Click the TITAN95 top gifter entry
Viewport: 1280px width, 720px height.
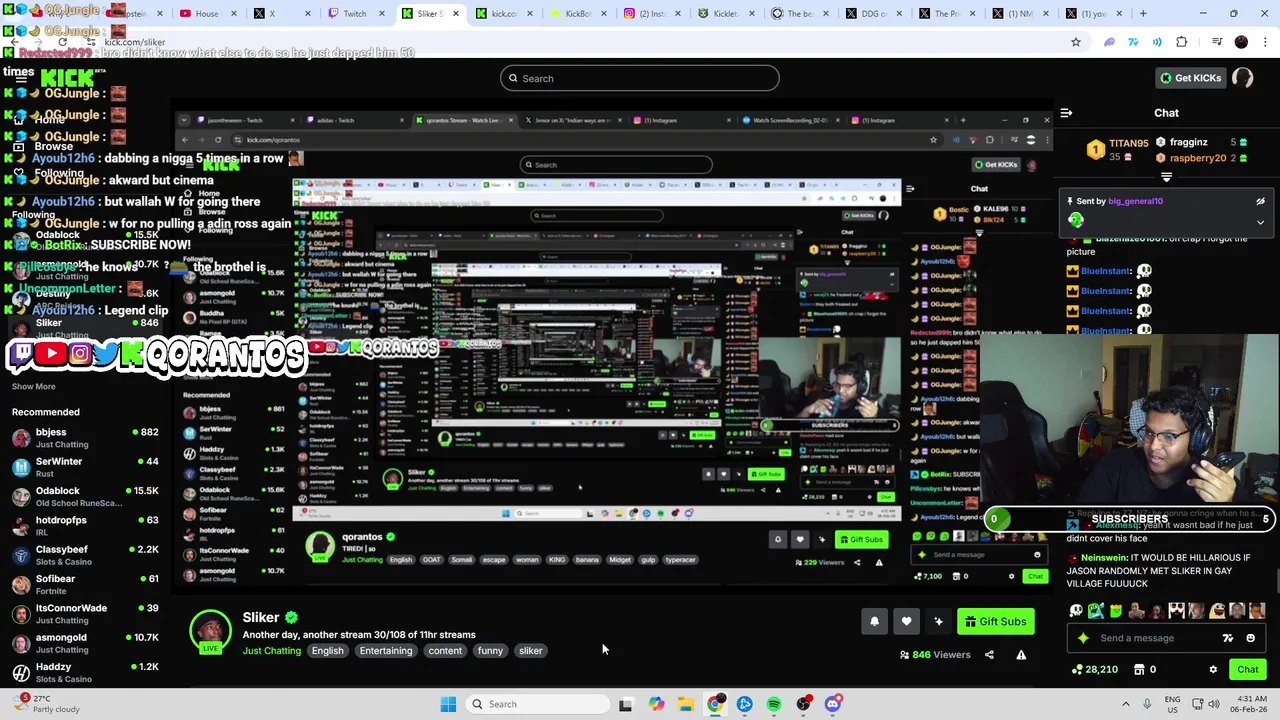[1116, 150]
